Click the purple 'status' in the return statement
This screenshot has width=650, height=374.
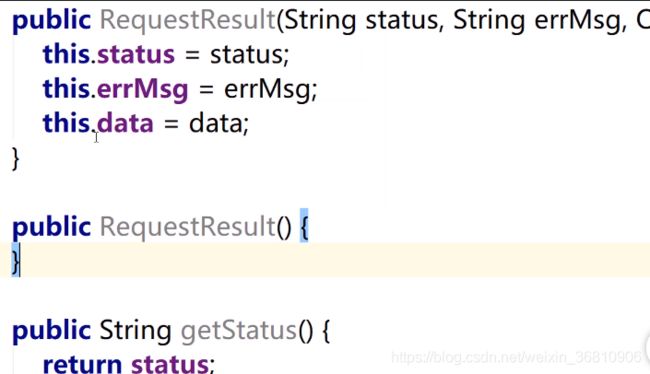[170, 363]
